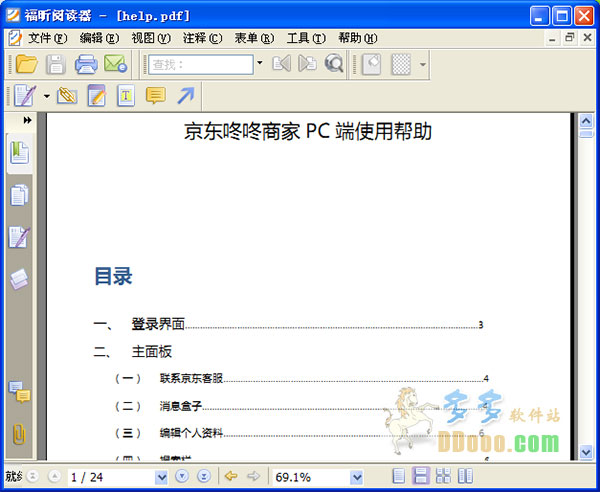Expand the search options dropdown arrow
Screen dimensions: 600x492
[x=260, y=63]
